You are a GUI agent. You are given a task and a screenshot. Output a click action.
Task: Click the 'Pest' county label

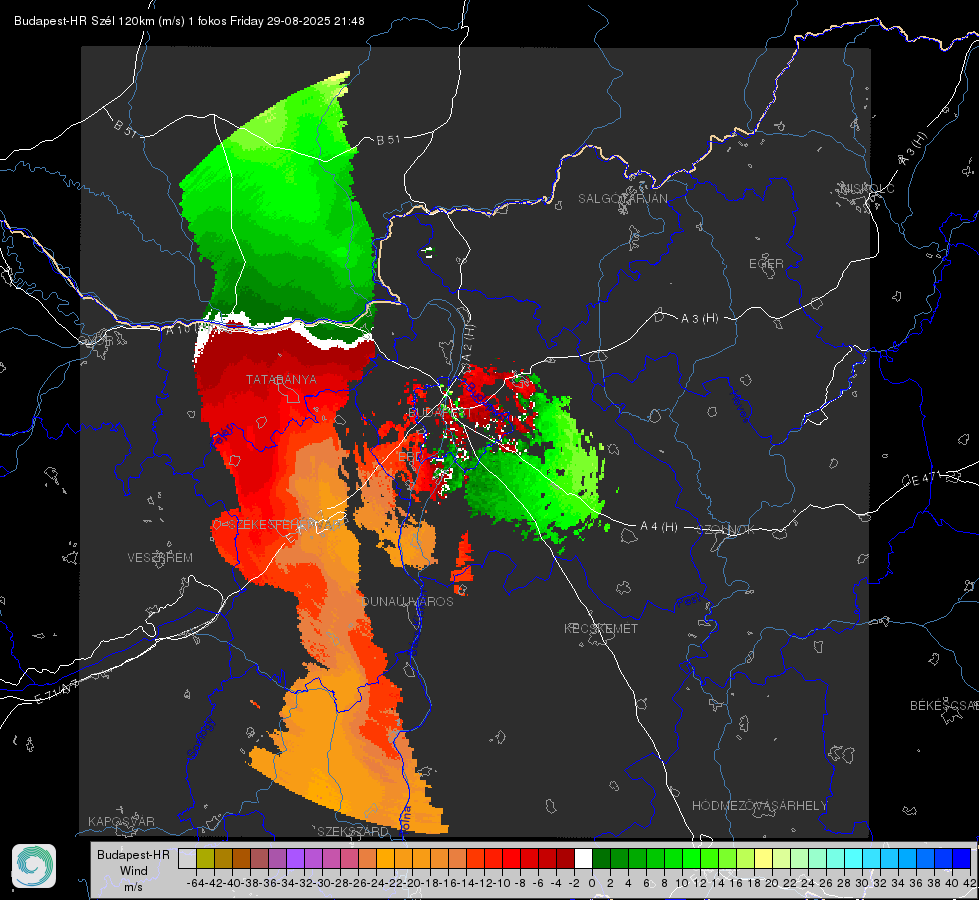tap(687, 602)
